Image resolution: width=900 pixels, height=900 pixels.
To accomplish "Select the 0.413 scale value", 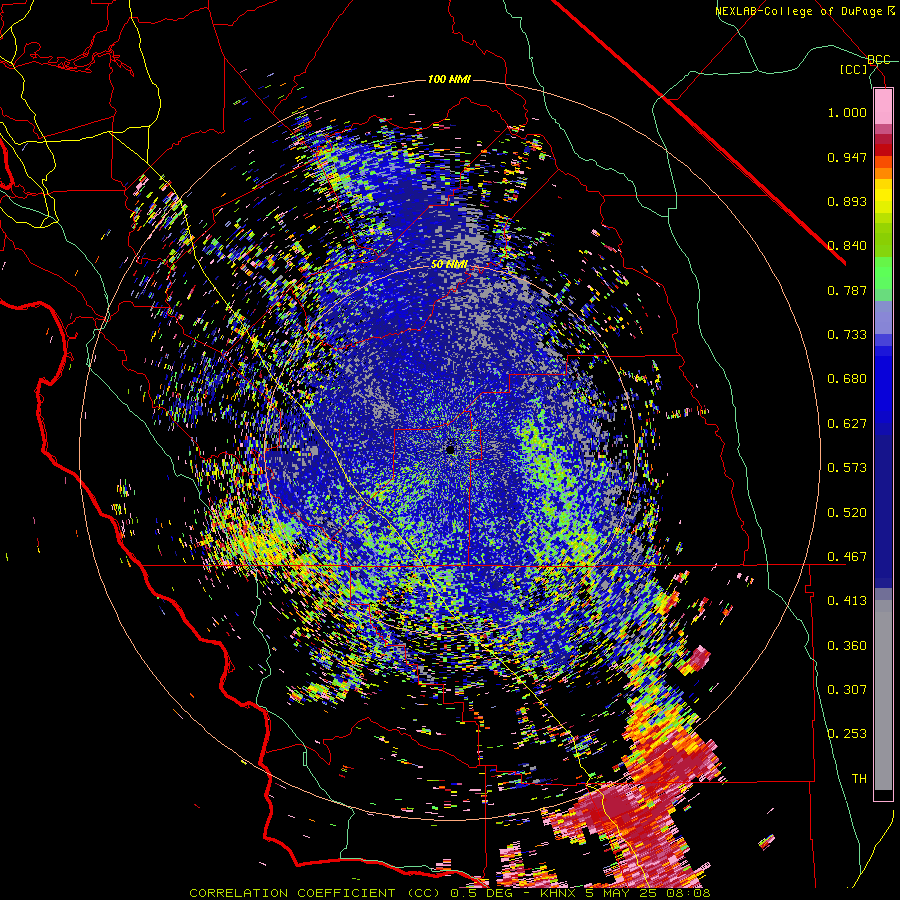I will (847, 601).
